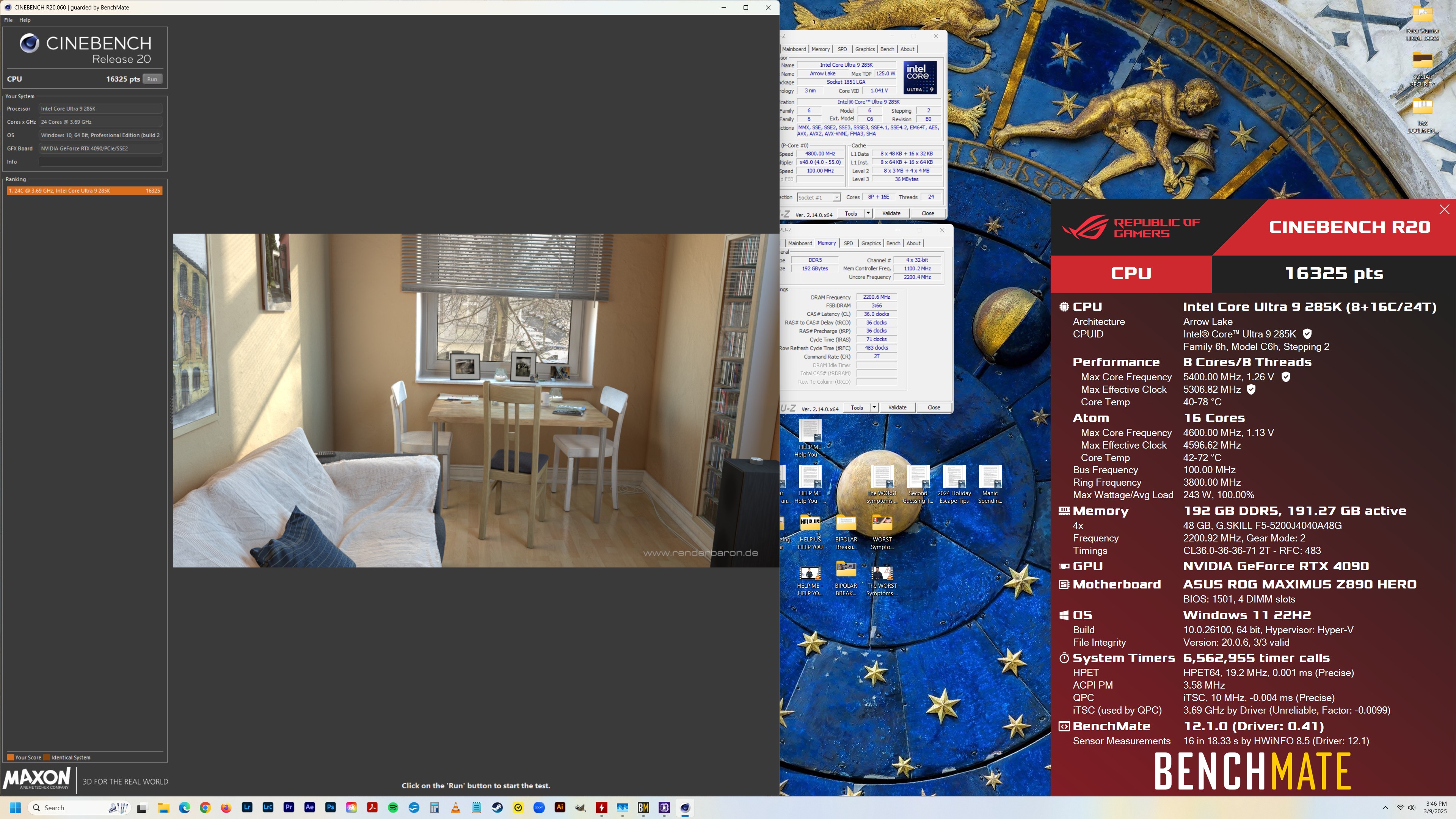
Task: Launch Google Chrome from the taskbar
Action: [x=205, y=808]
